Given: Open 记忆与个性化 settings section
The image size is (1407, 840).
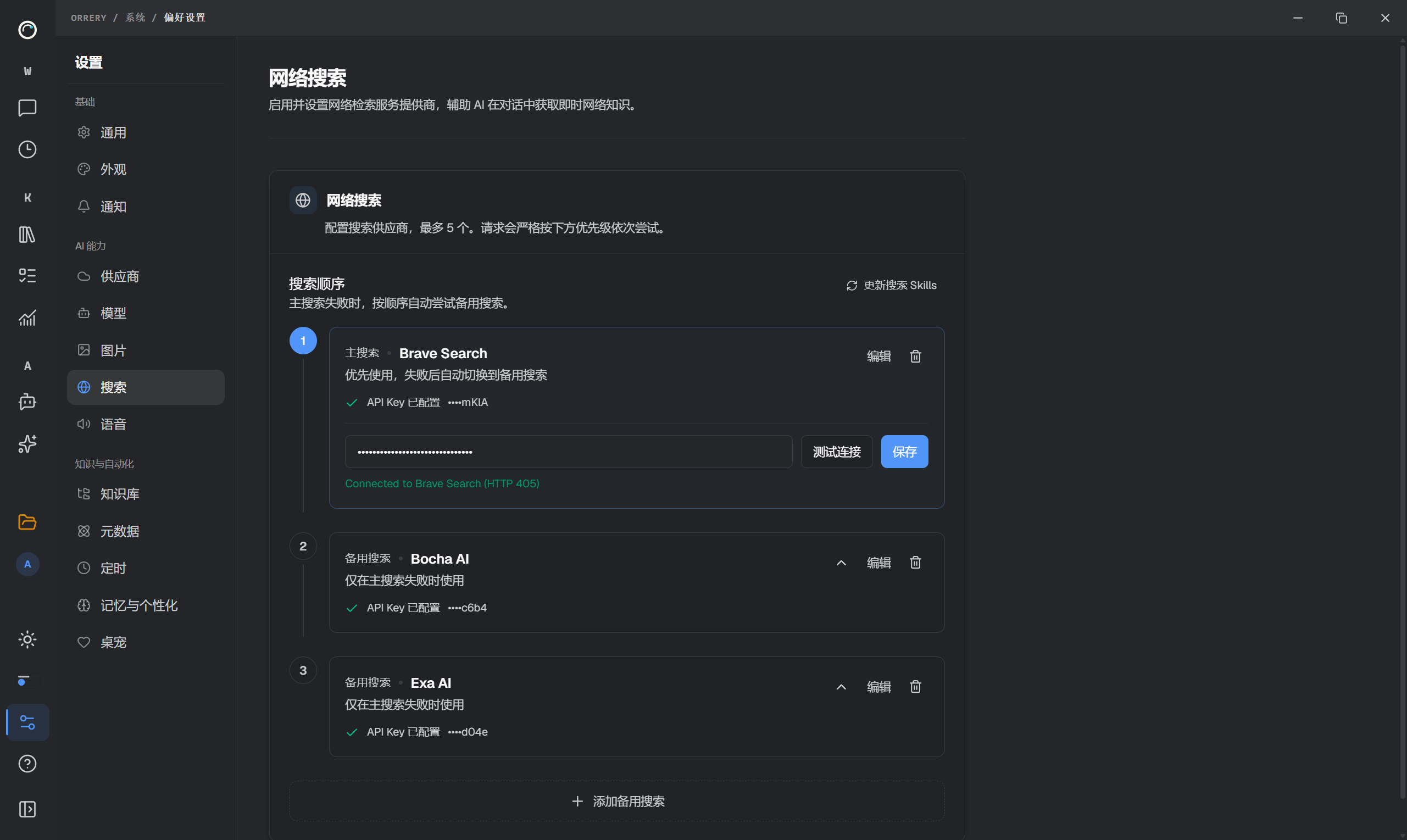Looking at the screenshot, I should click(146, 605).
